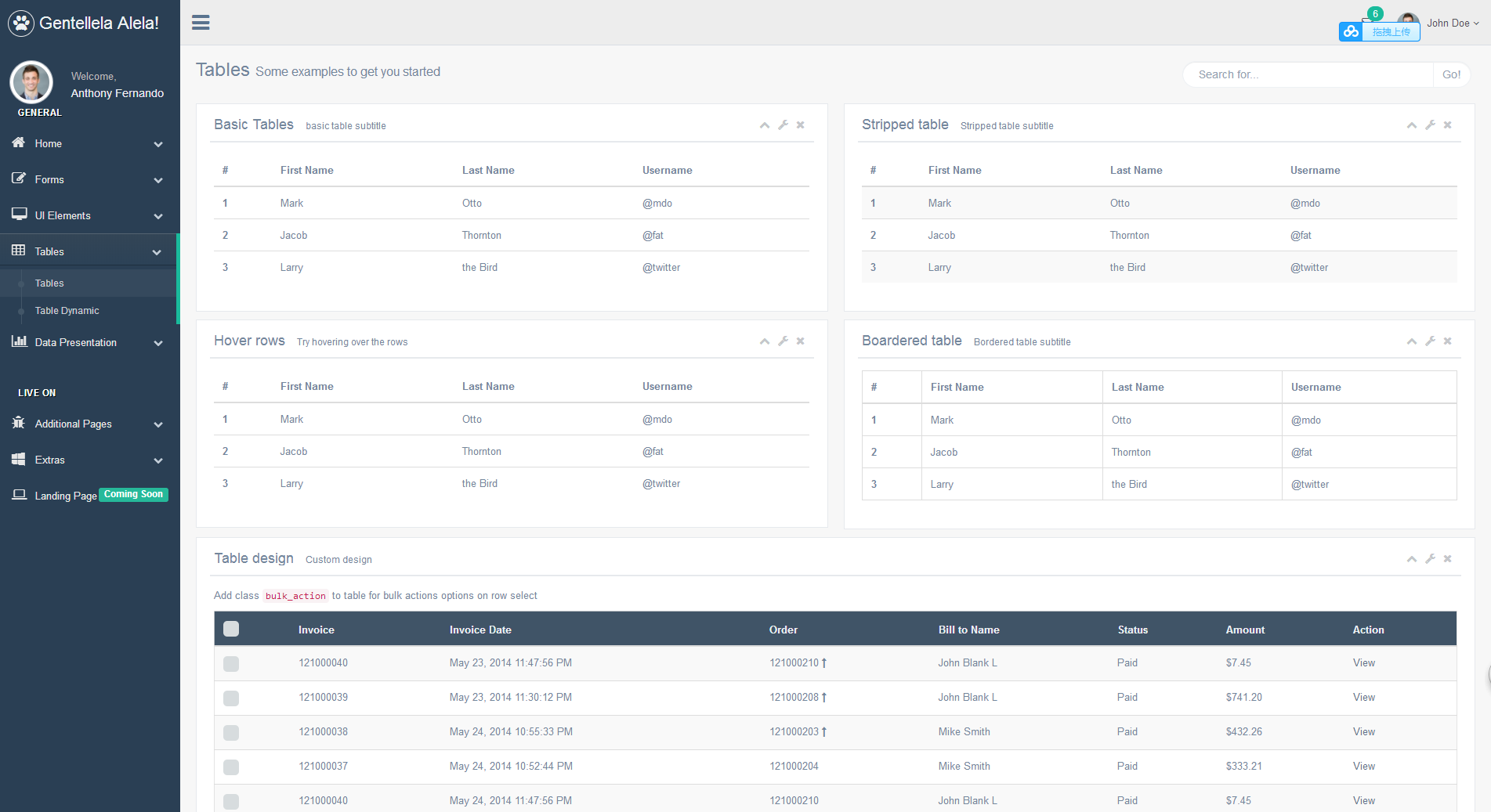Collapse the Table design panel
This screenshot has width=1491, height=812.
pyautogui.click(x=1412, y=559)
